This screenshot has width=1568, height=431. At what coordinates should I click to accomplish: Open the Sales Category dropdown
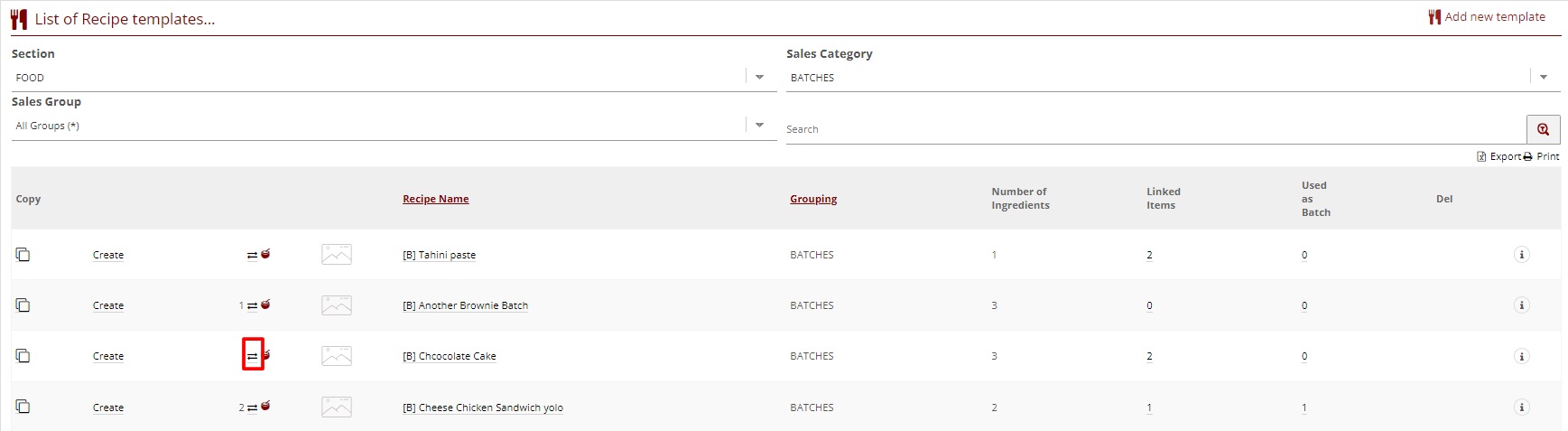pyautogui.click(x=1544, y=78)
